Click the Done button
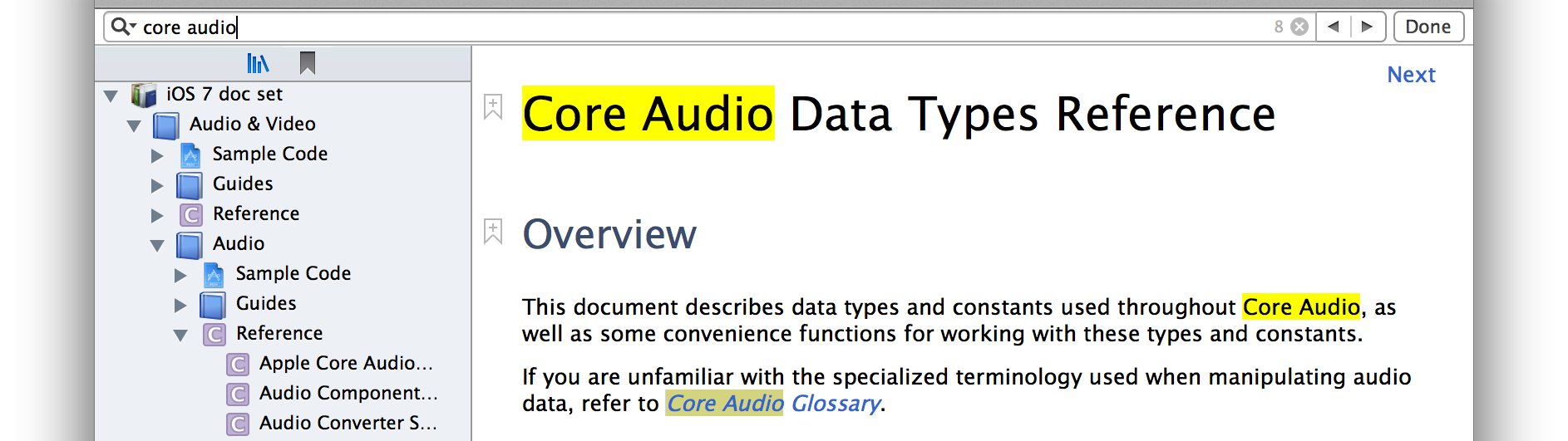 (1428, 27)
